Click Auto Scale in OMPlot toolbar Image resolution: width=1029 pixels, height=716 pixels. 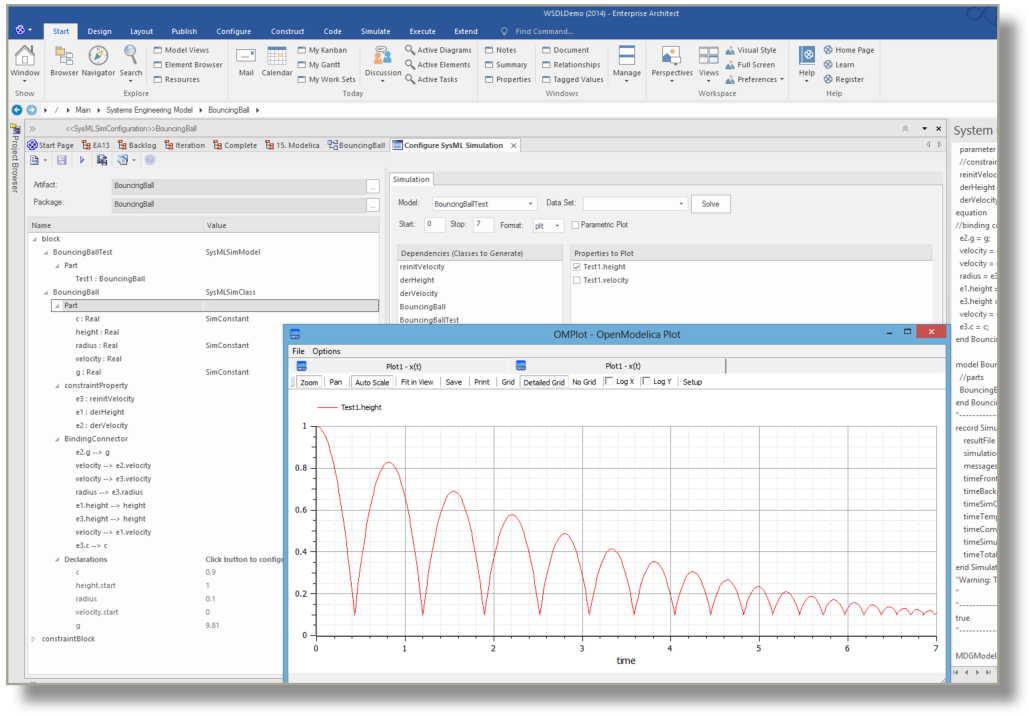coord(372,381)
